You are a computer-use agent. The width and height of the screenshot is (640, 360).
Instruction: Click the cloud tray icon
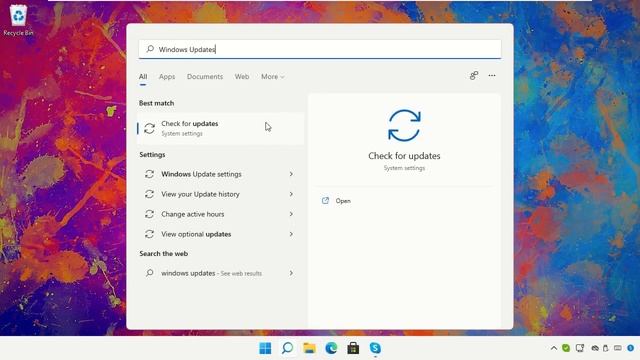pos(595,348)
